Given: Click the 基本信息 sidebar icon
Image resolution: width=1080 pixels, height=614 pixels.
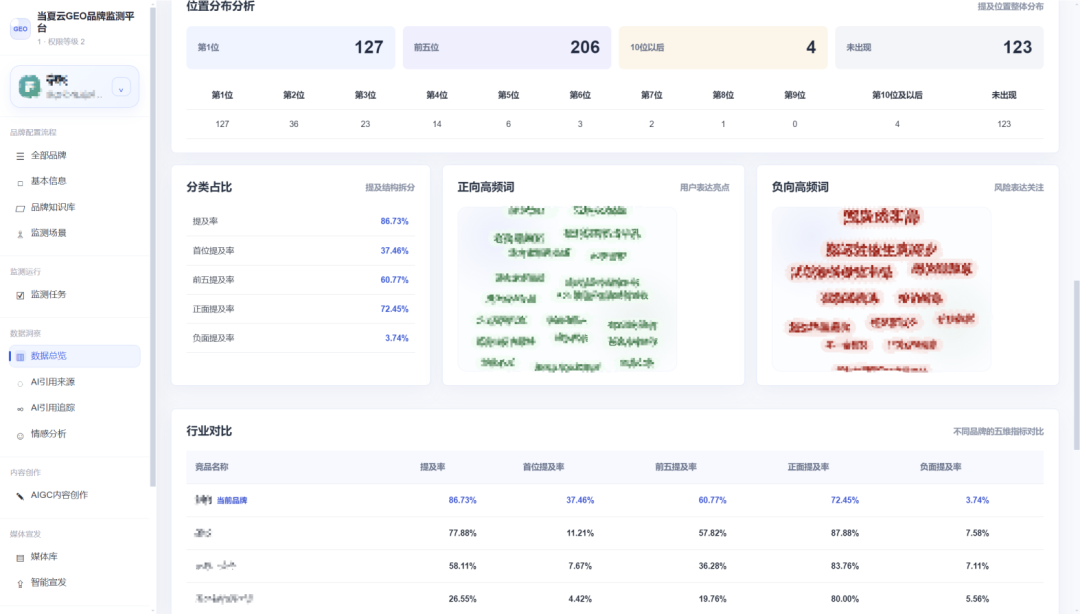Looking at the screenshot, I should [x=20, y=182].
